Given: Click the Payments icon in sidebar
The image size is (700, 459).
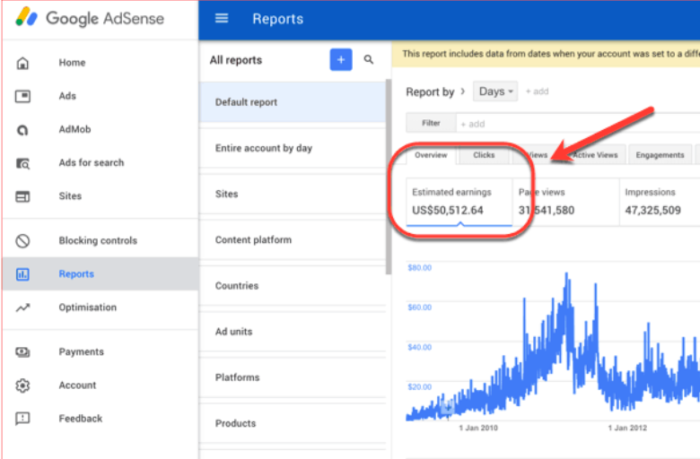Looking at the screenshot, I should point(23,352).
